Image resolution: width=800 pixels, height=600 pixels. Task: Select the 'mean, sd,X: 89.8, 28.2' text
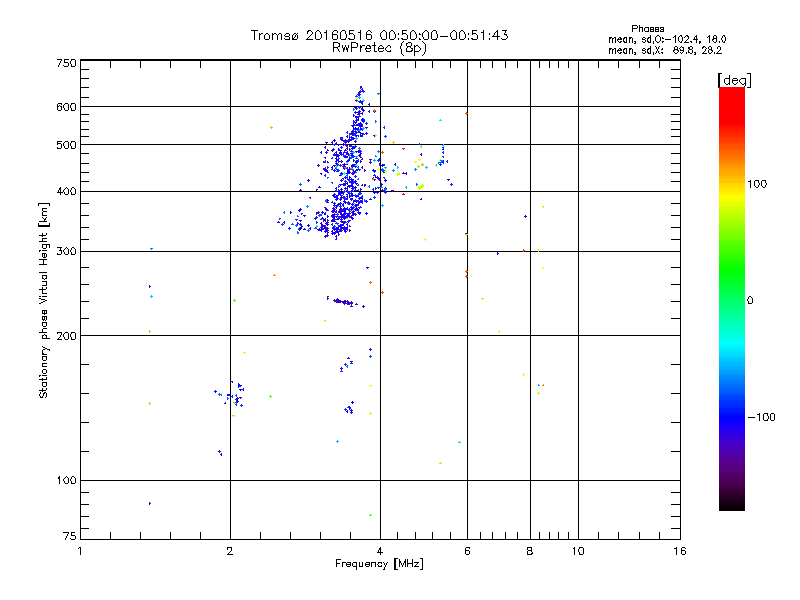click(665, 51)
